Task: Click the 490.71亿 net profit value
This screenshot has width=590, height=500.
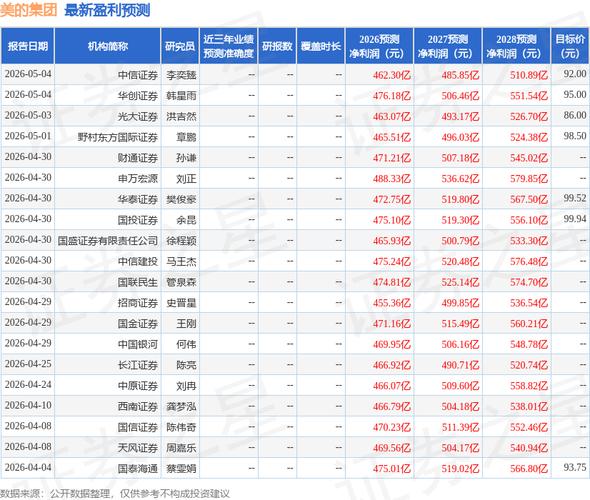Action: [x=460, y=365]
